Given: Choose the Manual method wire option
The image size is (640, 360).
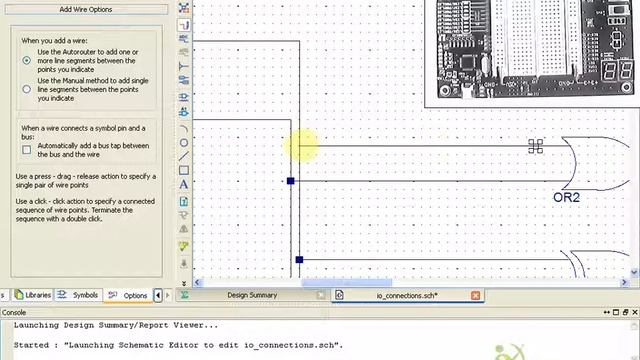Looking at the screenshot, I should click(x=27, y=89).
